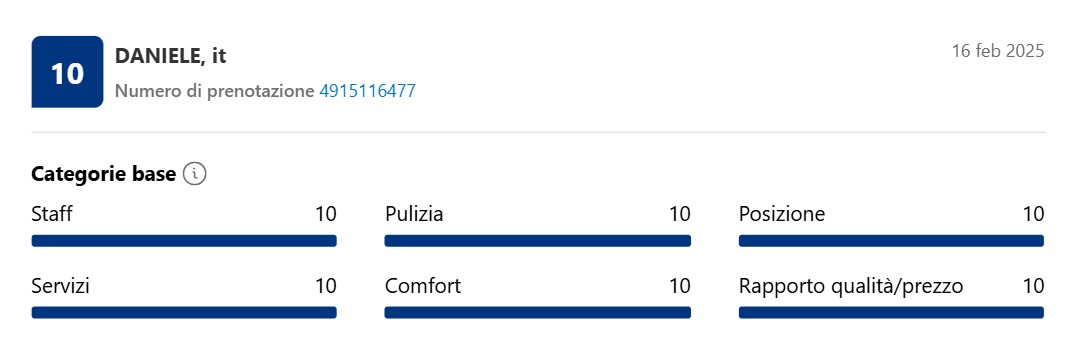Select the Servizi category label

61,286
